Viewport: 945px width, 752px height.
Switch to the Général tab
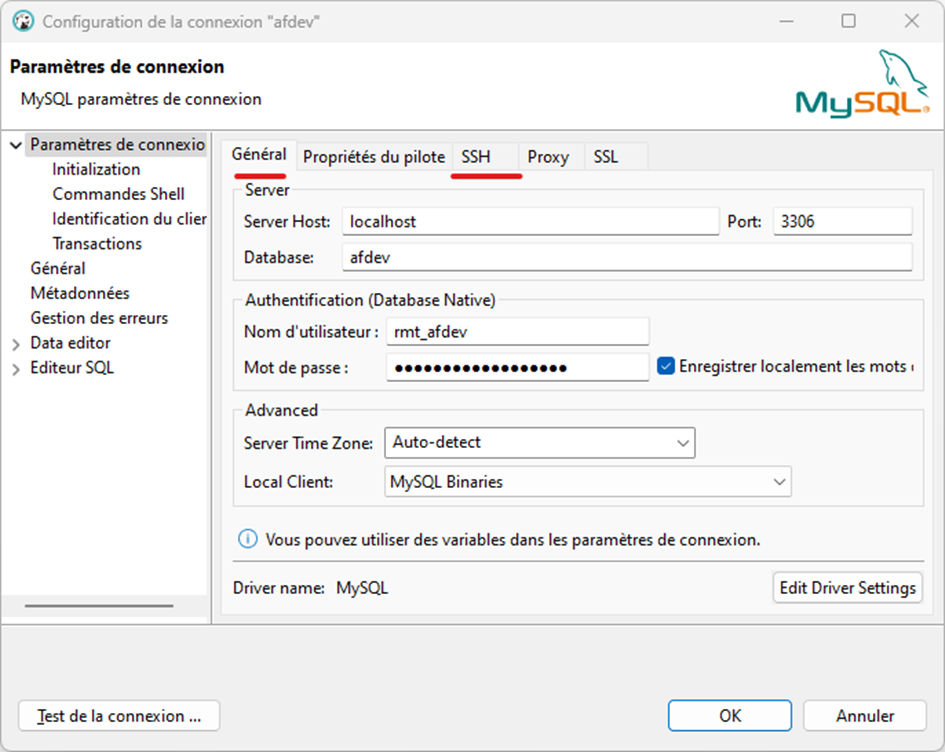(x=259, y=155)
